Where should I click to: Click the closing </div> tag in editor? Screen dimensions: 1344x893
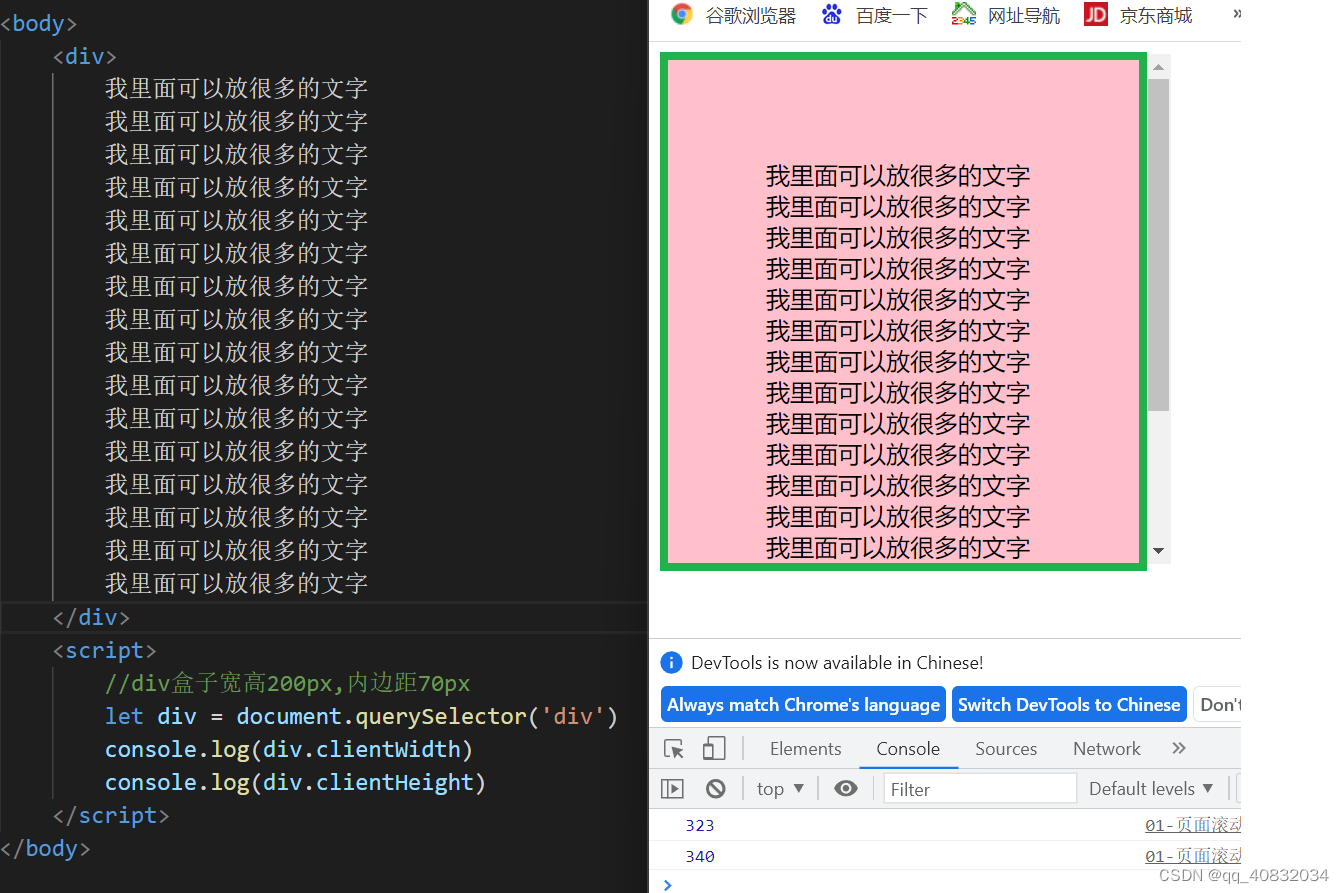91,617
